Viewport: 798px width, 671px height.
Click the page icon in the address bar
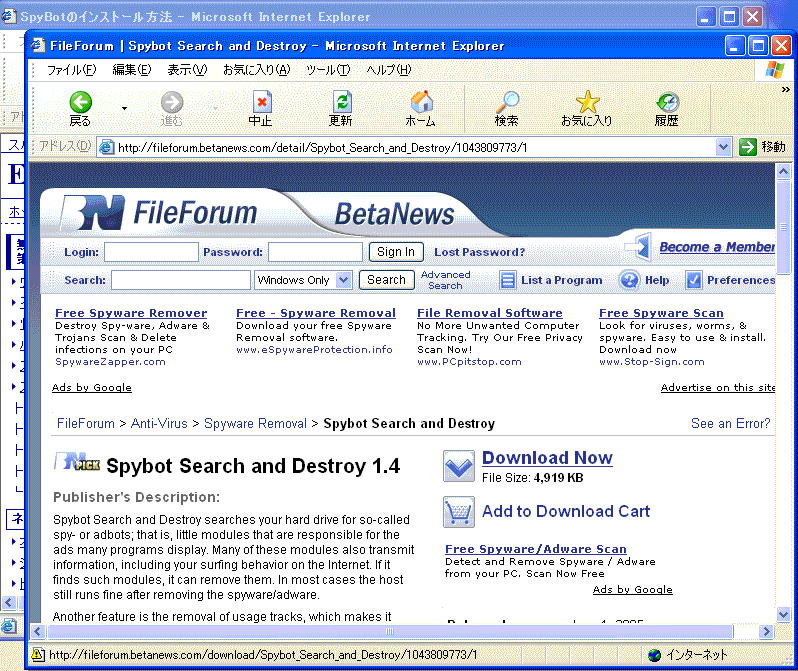tap(106, 148)
